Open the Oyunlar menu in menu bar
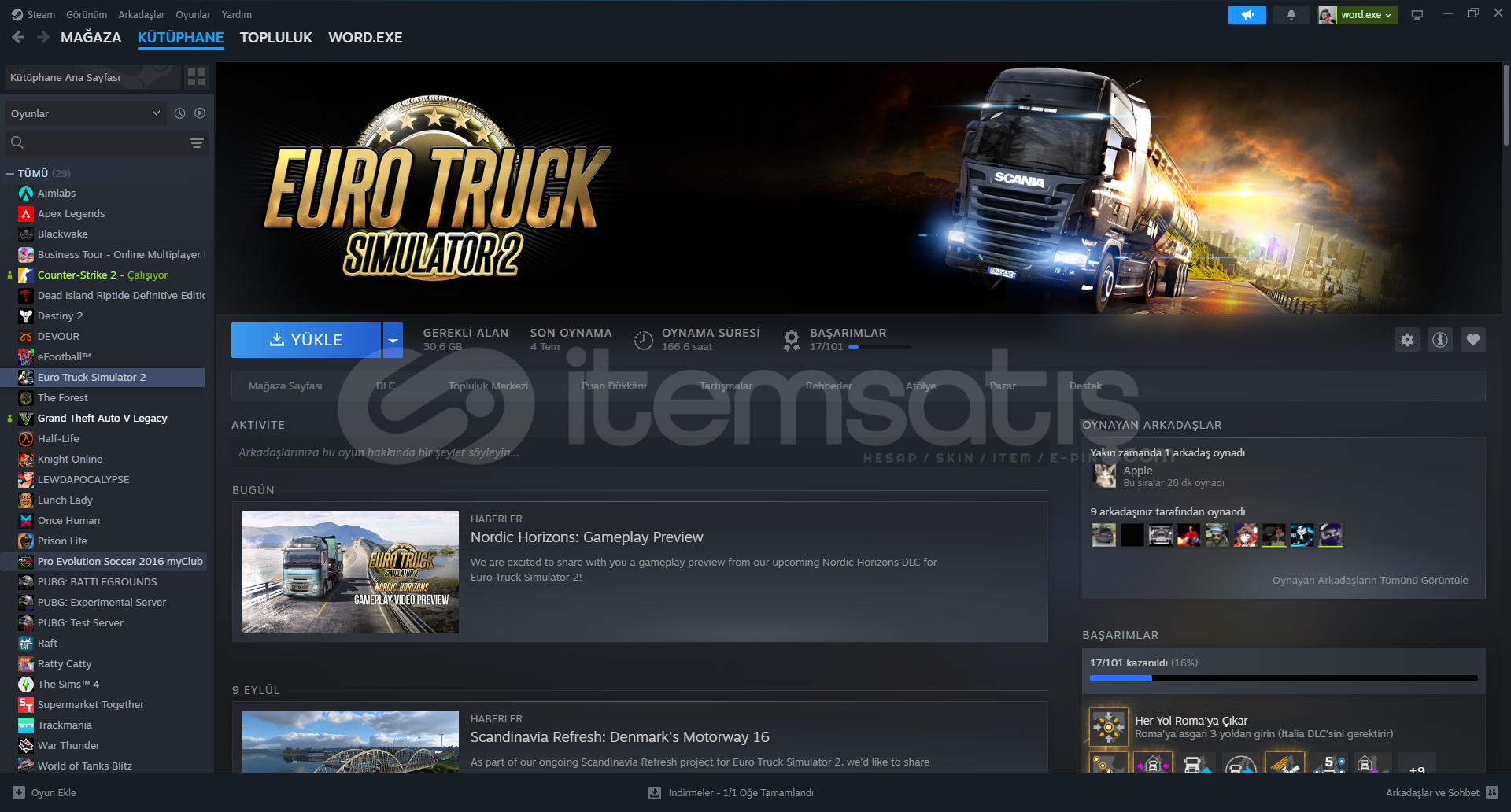 (193, 14)
